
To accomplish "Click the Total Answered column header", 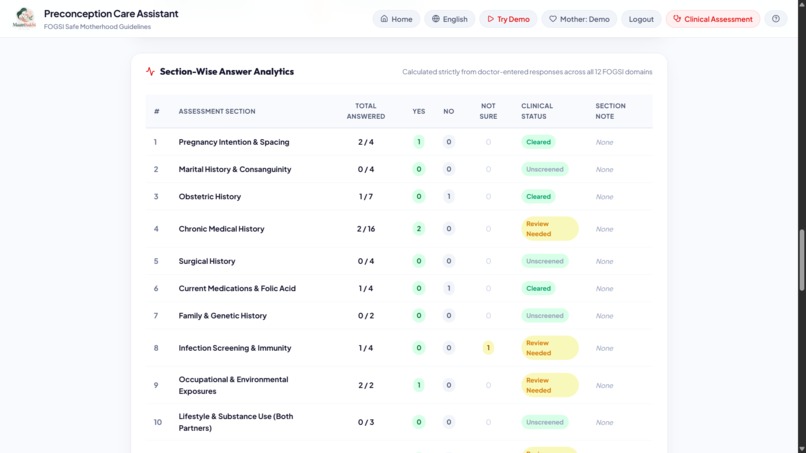I will pyautogui.click(x=365, y=111).
